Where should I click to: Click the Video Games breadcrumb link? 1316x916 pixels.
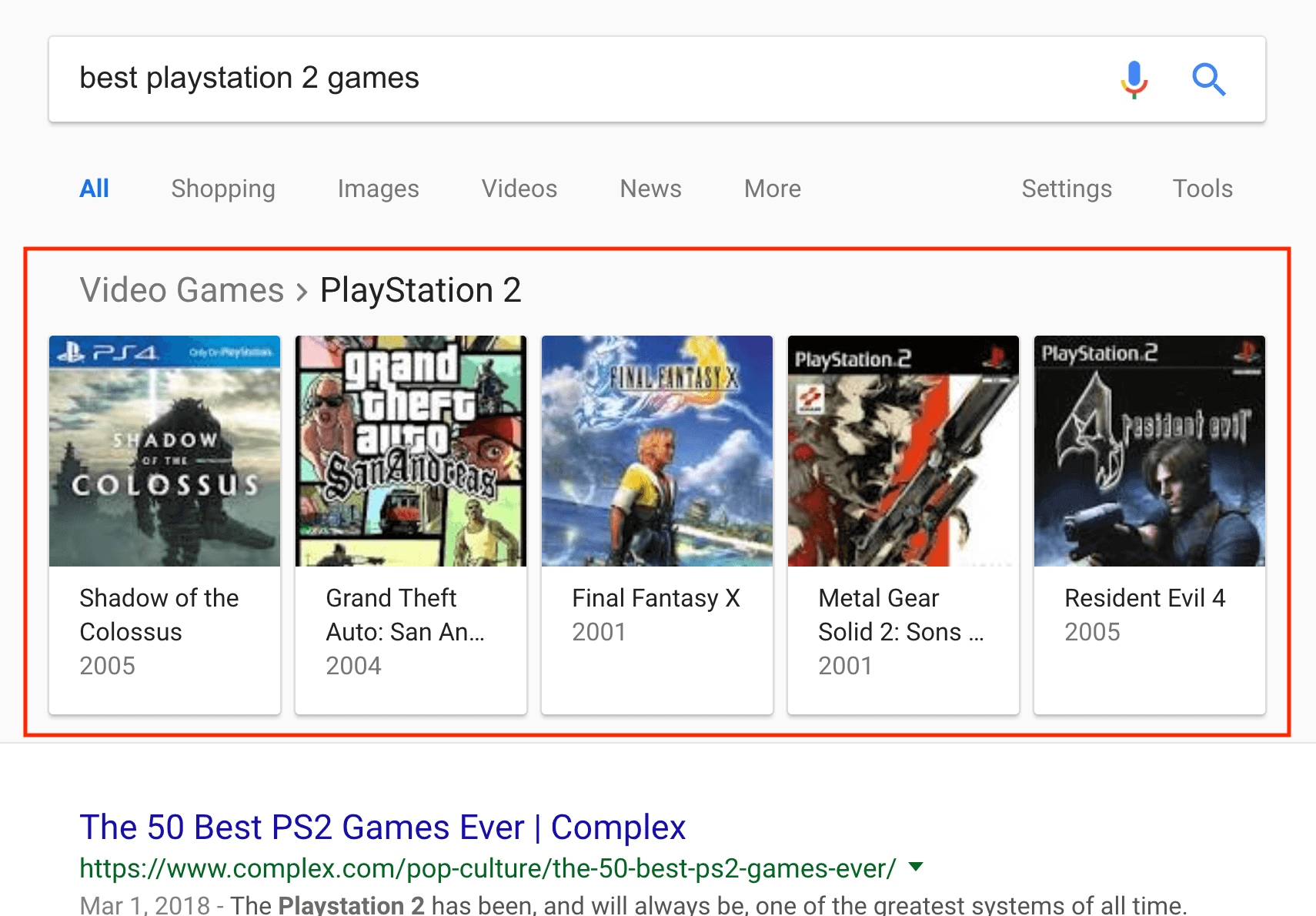[x=182, y=290]
